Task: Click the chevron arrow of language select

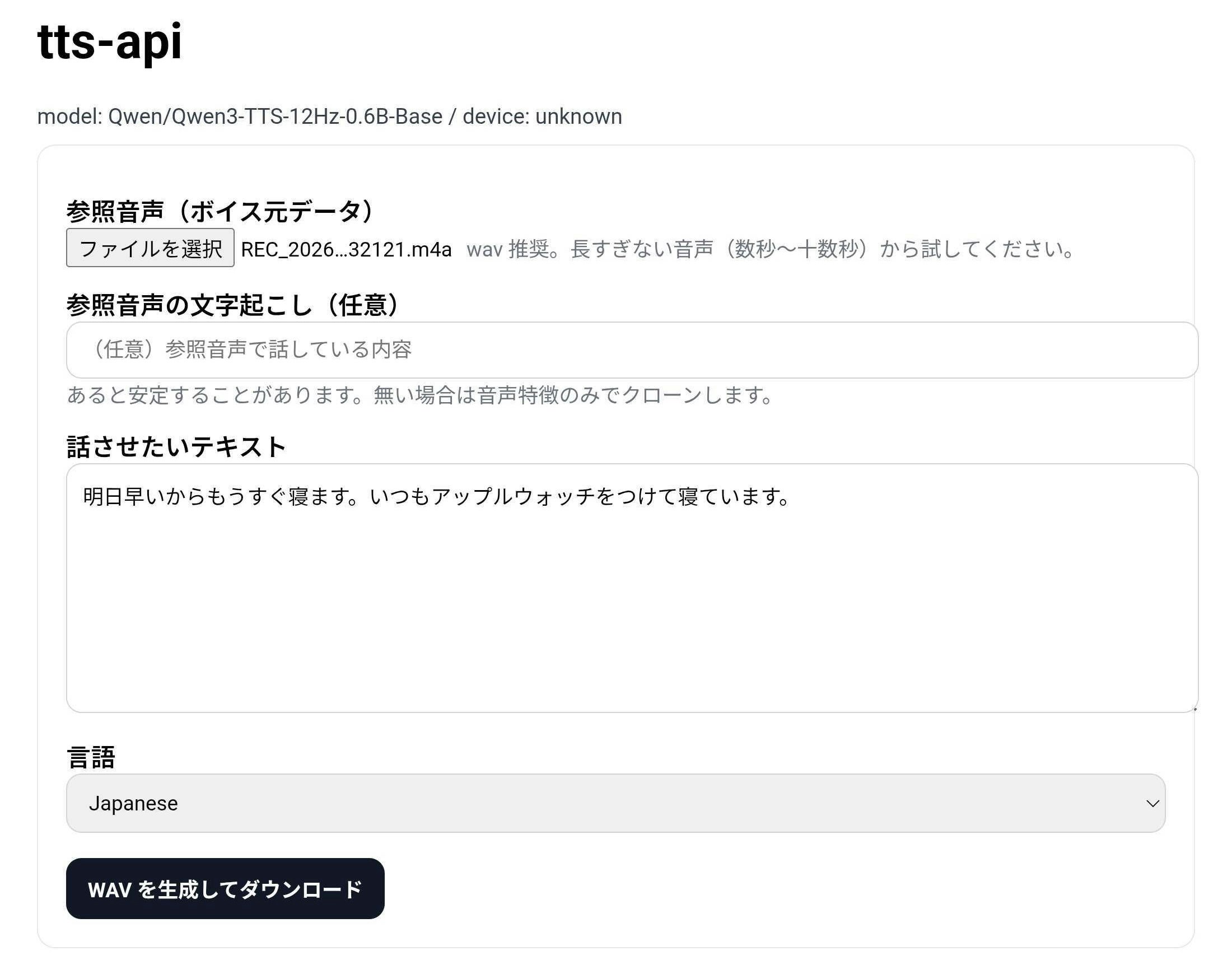Action: (1152, 803)
